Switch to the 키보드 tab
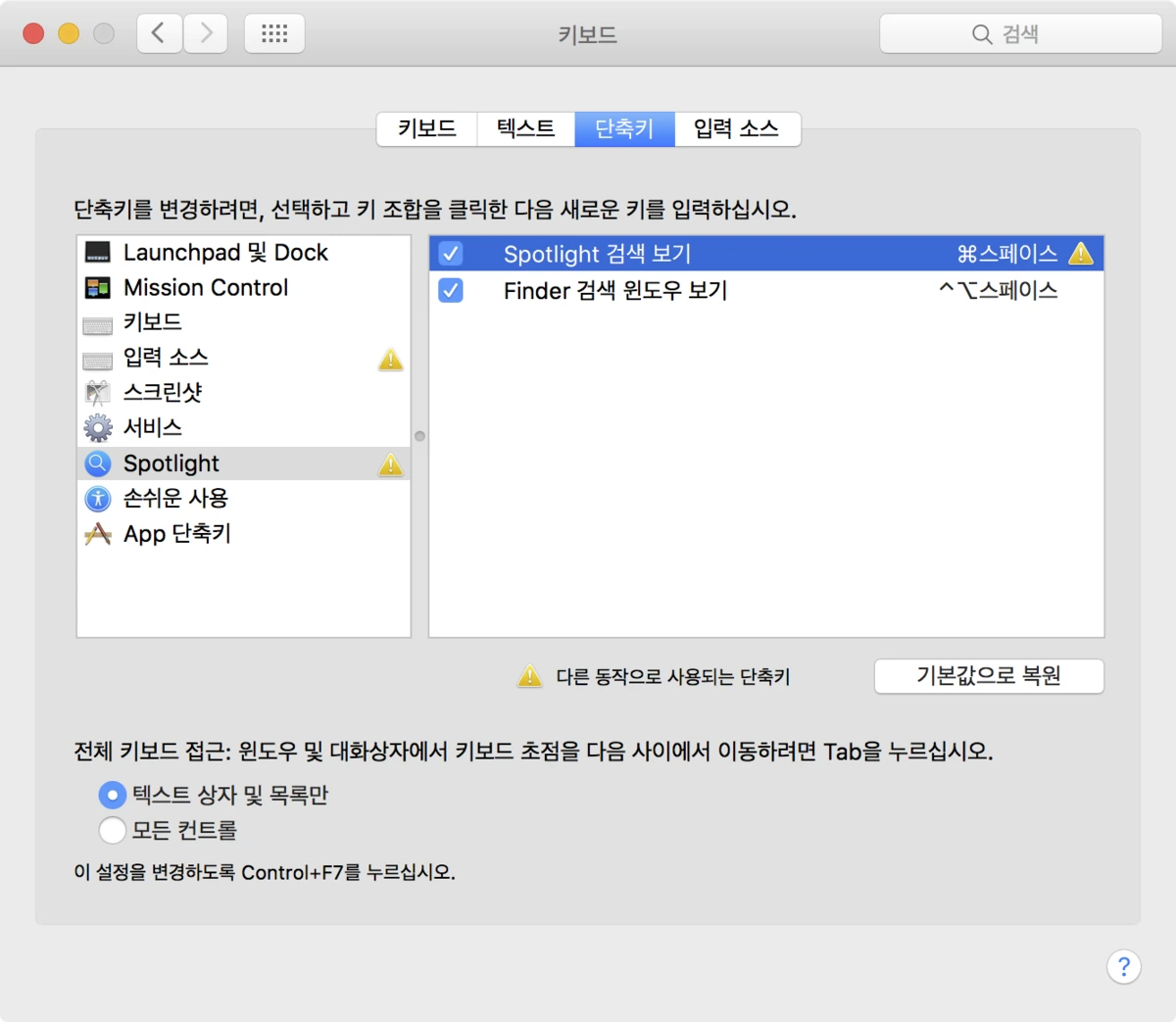Image resolution: width=1176 pixels, height=1022 pixels. pos(427,128)
